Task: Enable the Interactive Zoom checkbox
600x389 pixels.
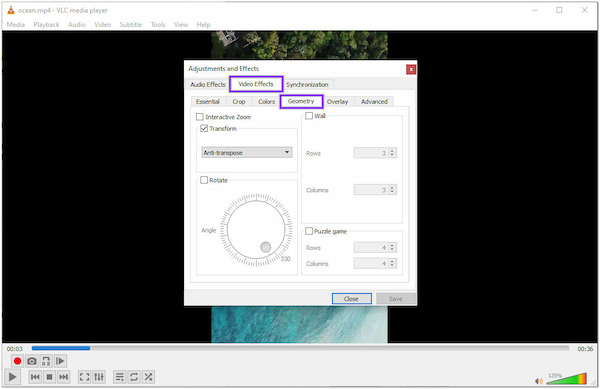Action: pos(200,117)
